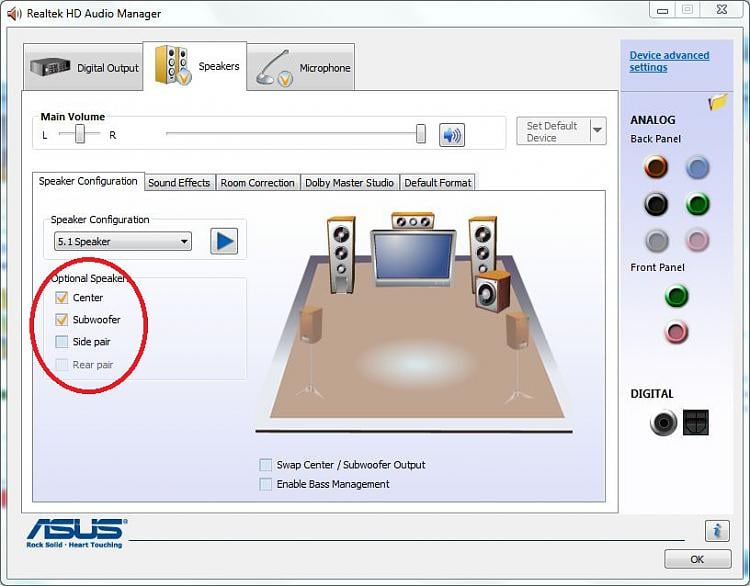Viewport: 750px width, 586px height.
Task: Click the blue back panel jack
Action: click(x=697, y=167)
